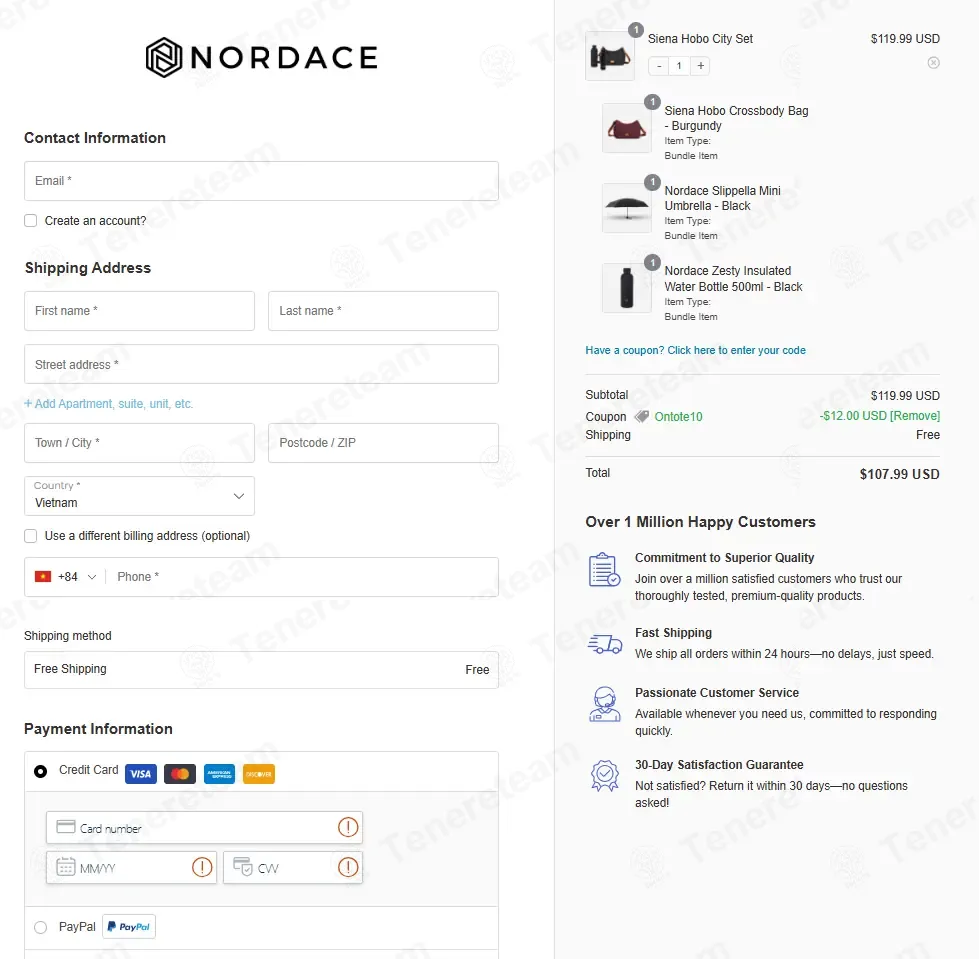Open Zesty Insulated Water Bottle thumbnail
The width and height of the screenshot is (979, 959).
[627, 288]
